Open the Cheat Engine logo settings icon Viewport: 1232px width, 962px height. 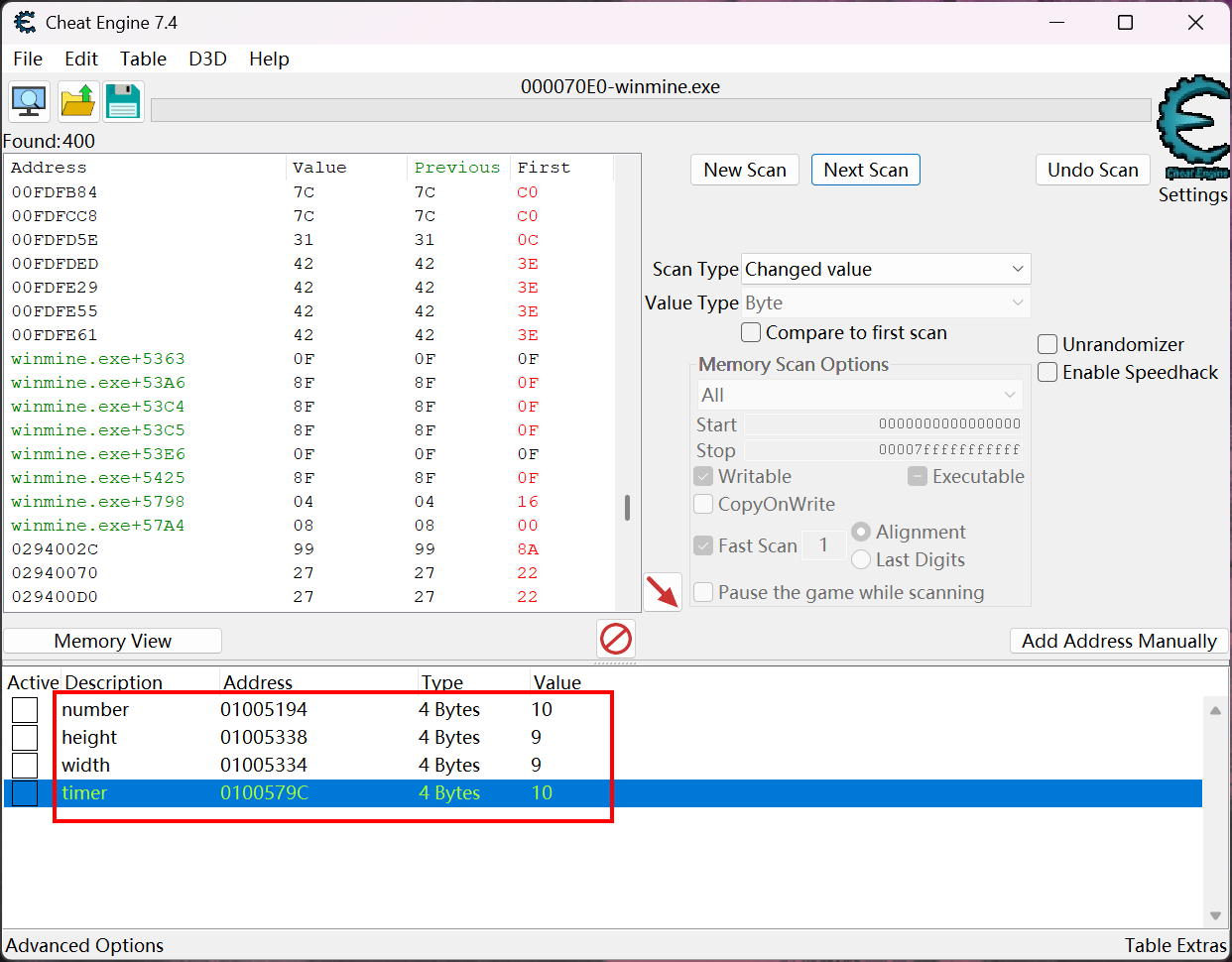click(x=1193, y=126)
